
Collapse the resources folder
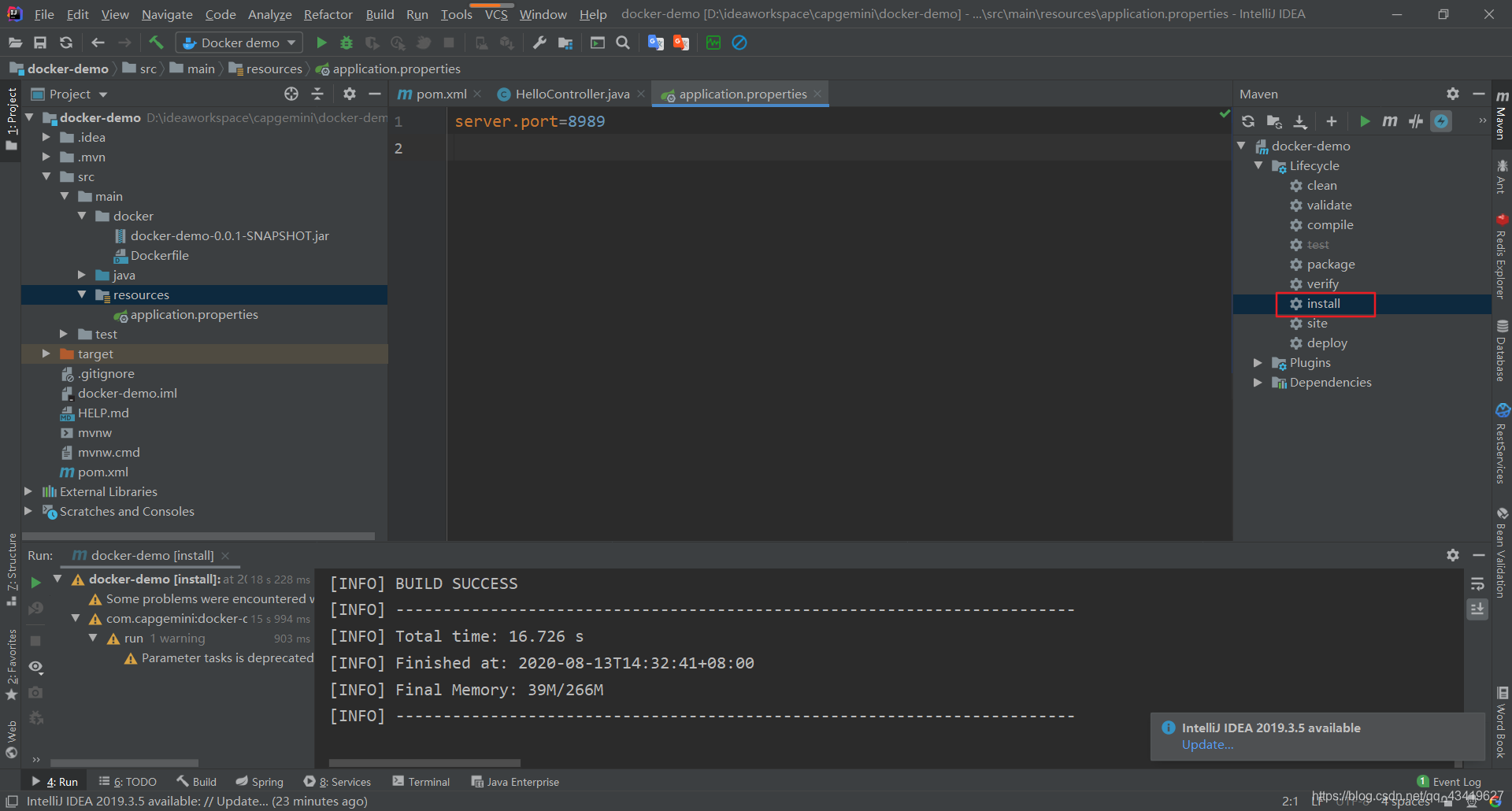(82, 294)
